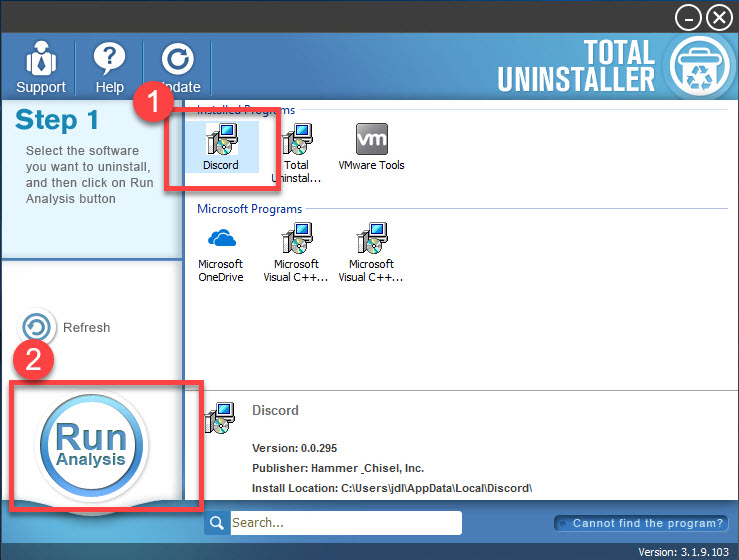Viewport: 739px width, 560px height.
Task: Select Microsoft OneDrive program icon
Action: (x=221, y=254)
